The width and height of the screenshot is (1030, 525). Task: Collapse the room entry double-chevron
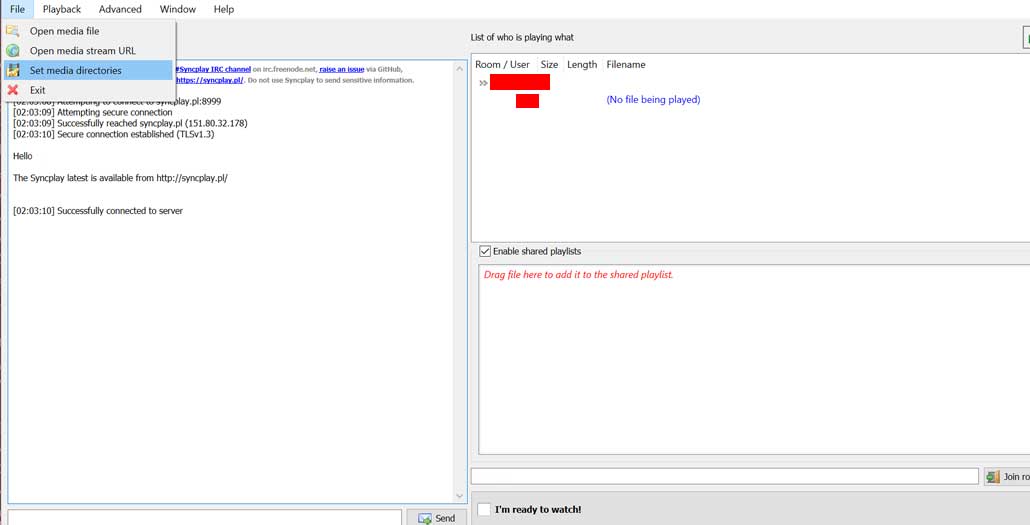[x=483, y=83]
